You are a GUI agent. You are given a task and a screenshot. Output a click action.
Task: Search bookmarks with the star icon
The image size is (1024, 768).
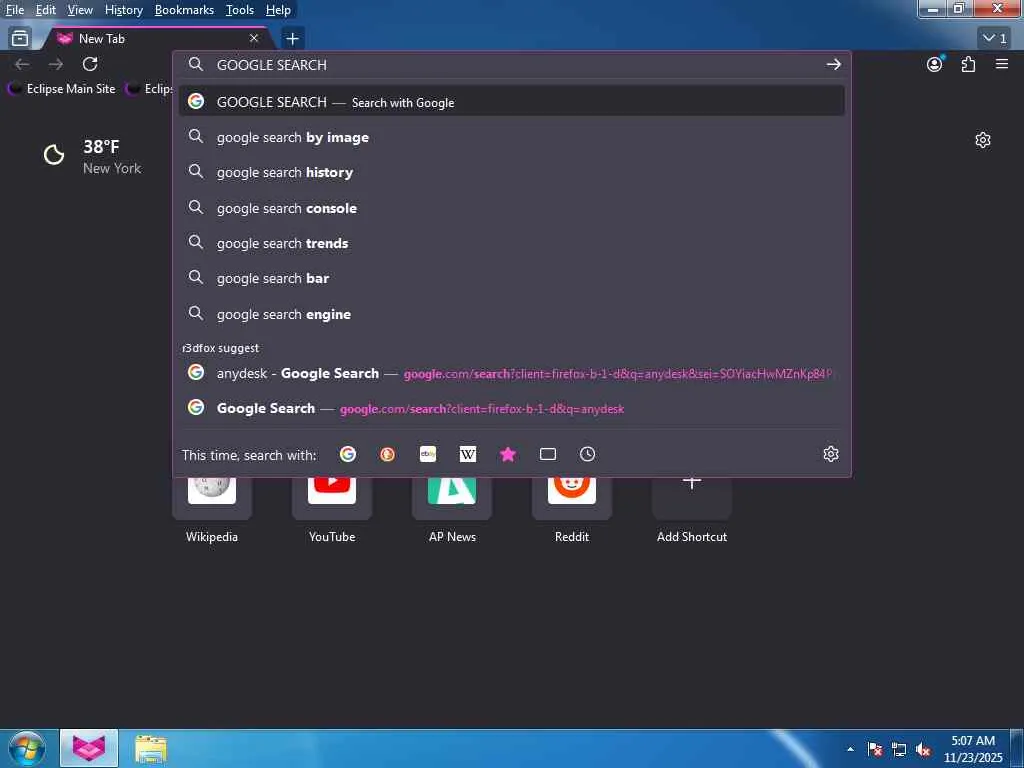(x=508, y=454)
